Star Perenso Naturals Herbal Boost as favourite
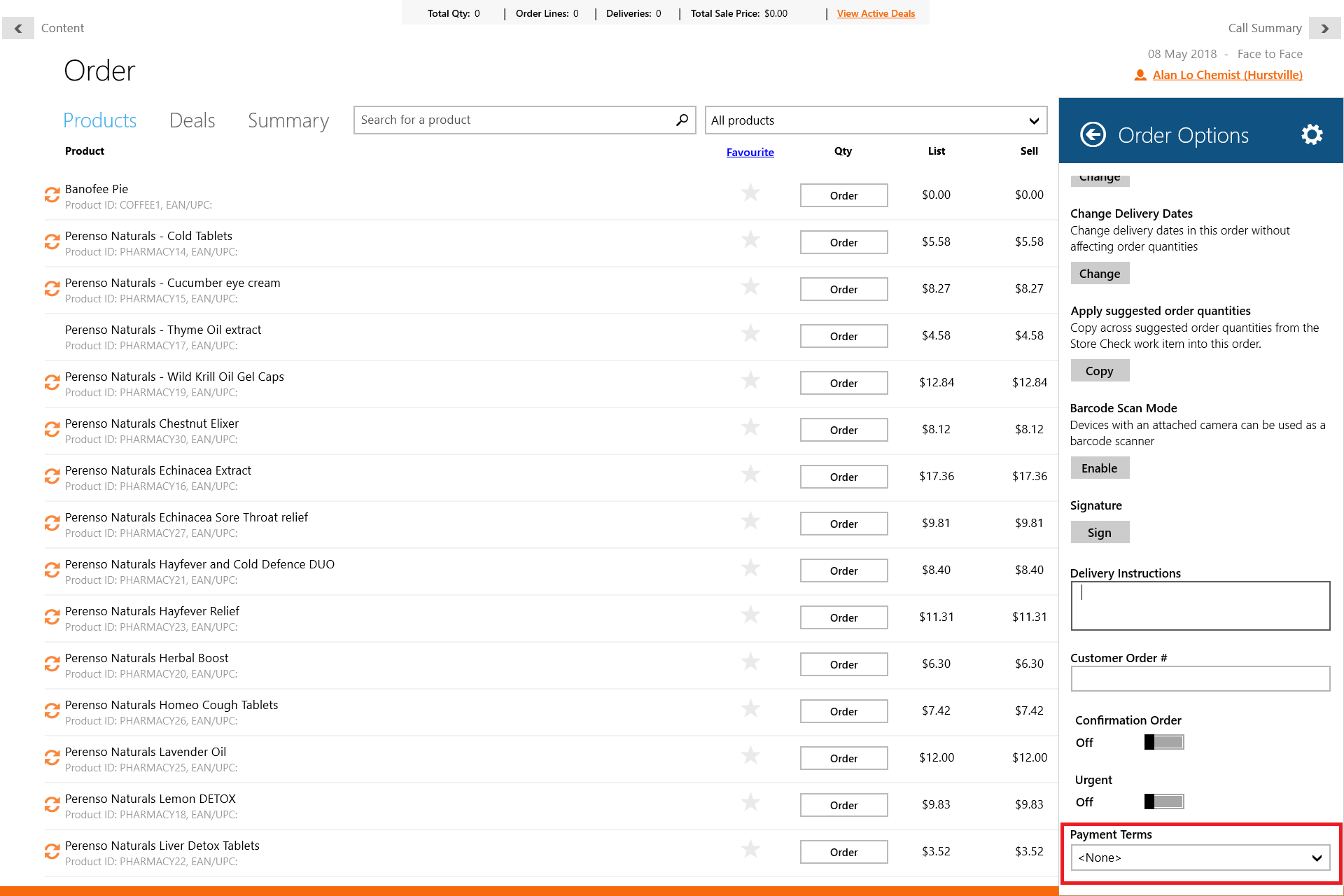This screenshot has height=896, width=1344. click(750, 662)
